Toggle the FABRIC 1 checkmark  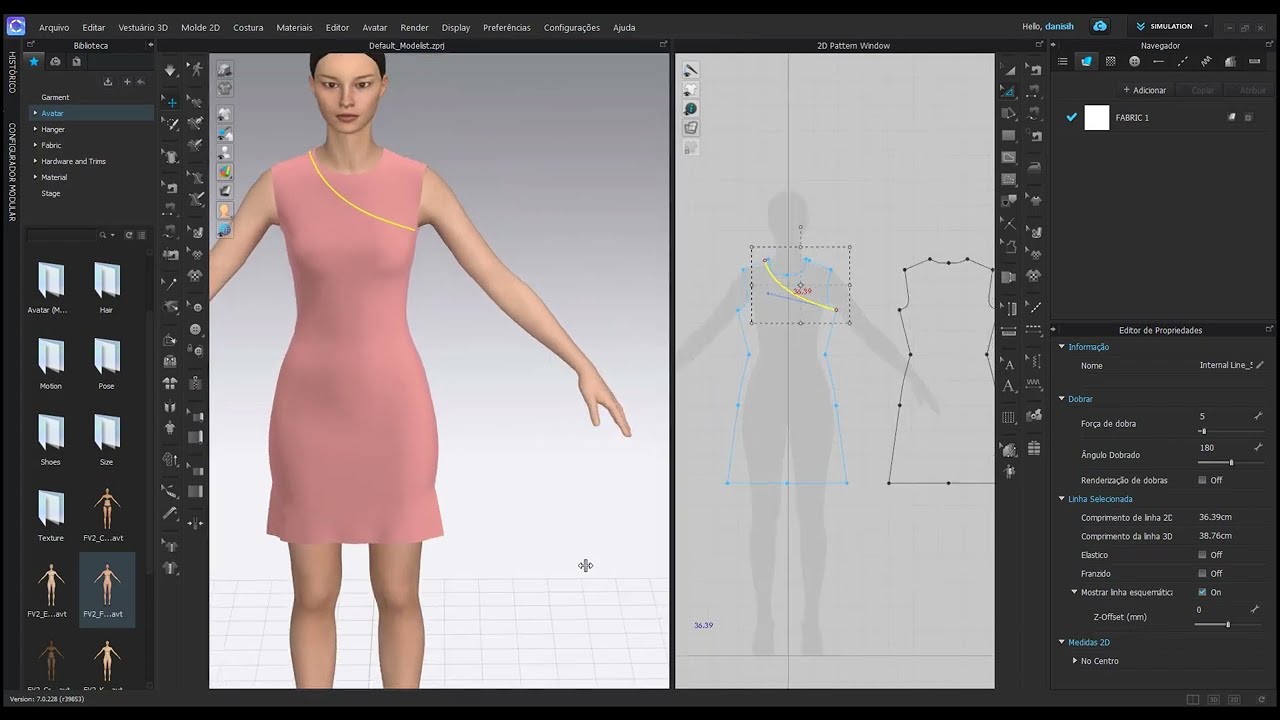click(x=1071, y=117)
